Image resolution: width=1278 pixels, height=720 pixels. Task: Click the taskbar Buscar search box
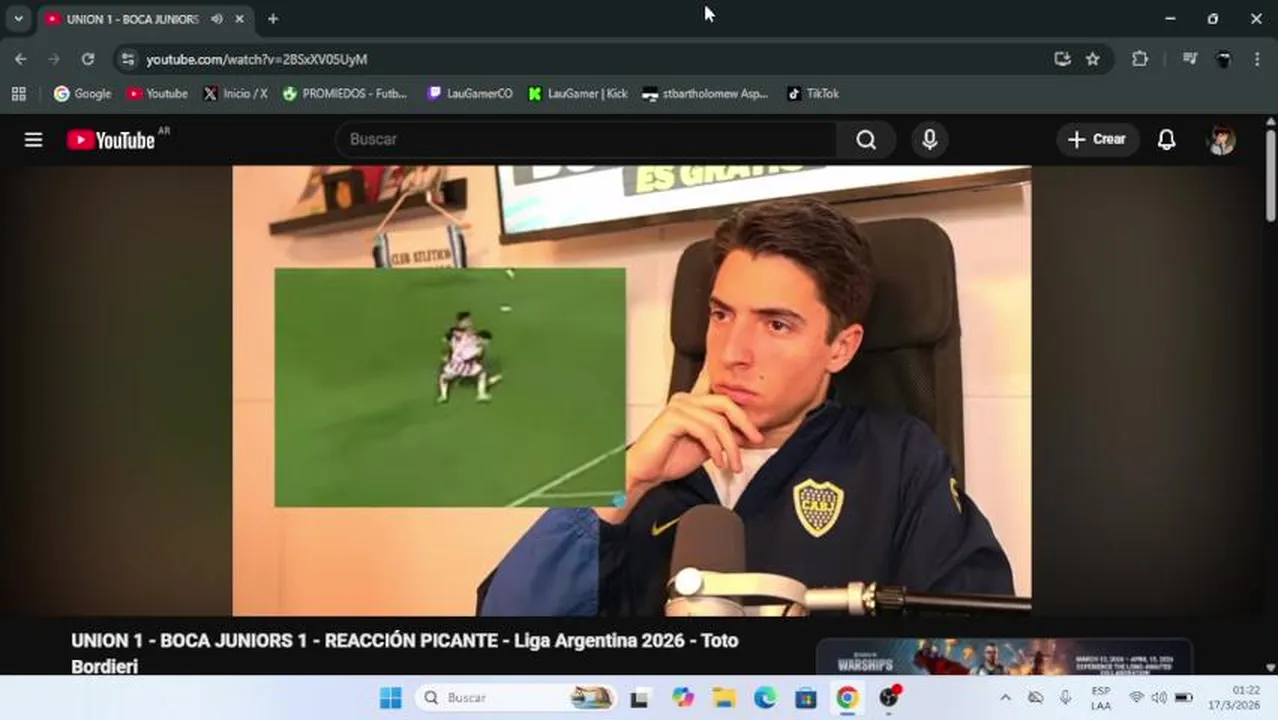[x=515, y=698]
